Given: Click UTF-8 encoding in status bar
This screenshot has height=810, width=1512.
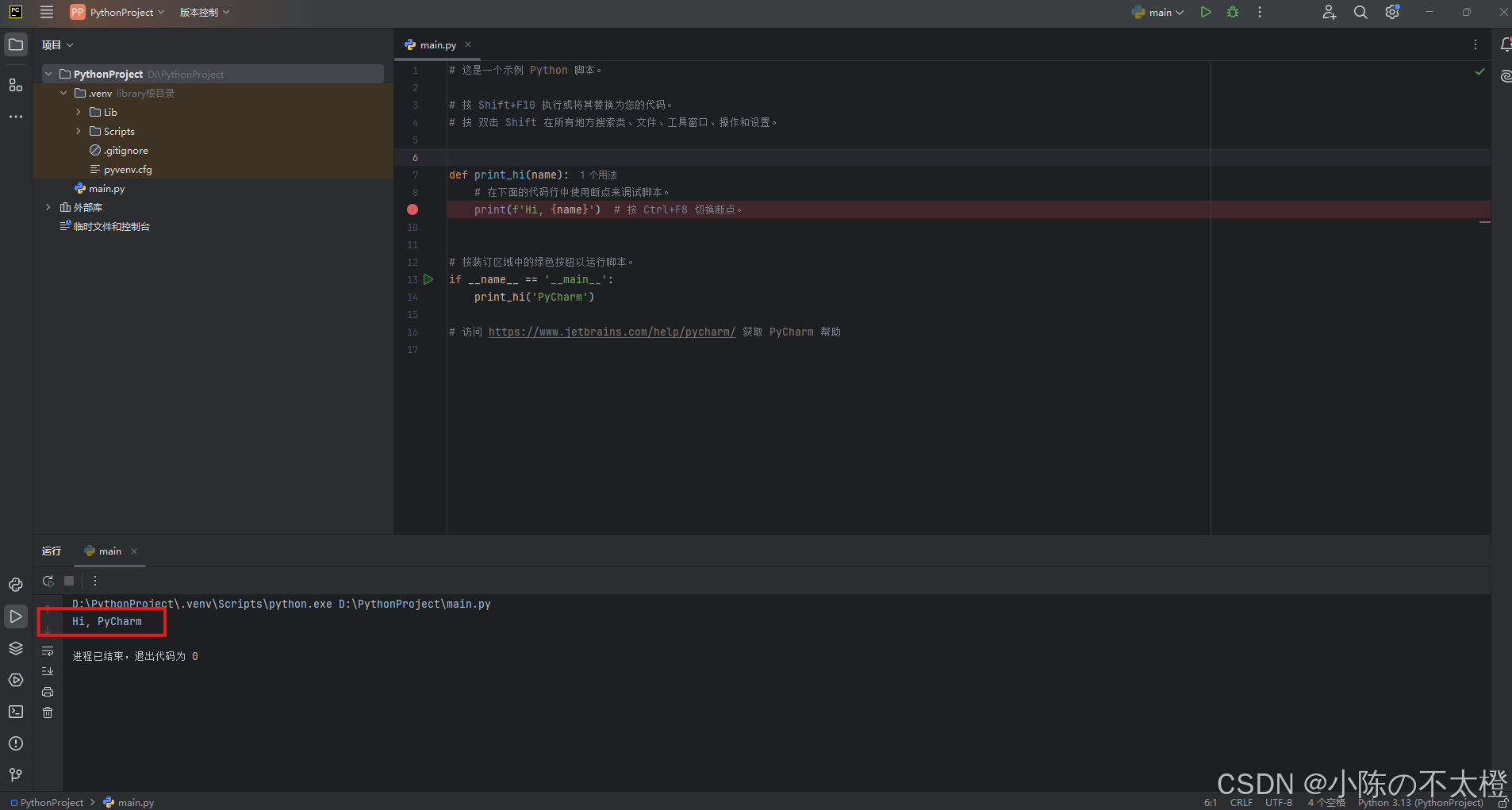Looking at the screenshot, I should (1279, 802).
